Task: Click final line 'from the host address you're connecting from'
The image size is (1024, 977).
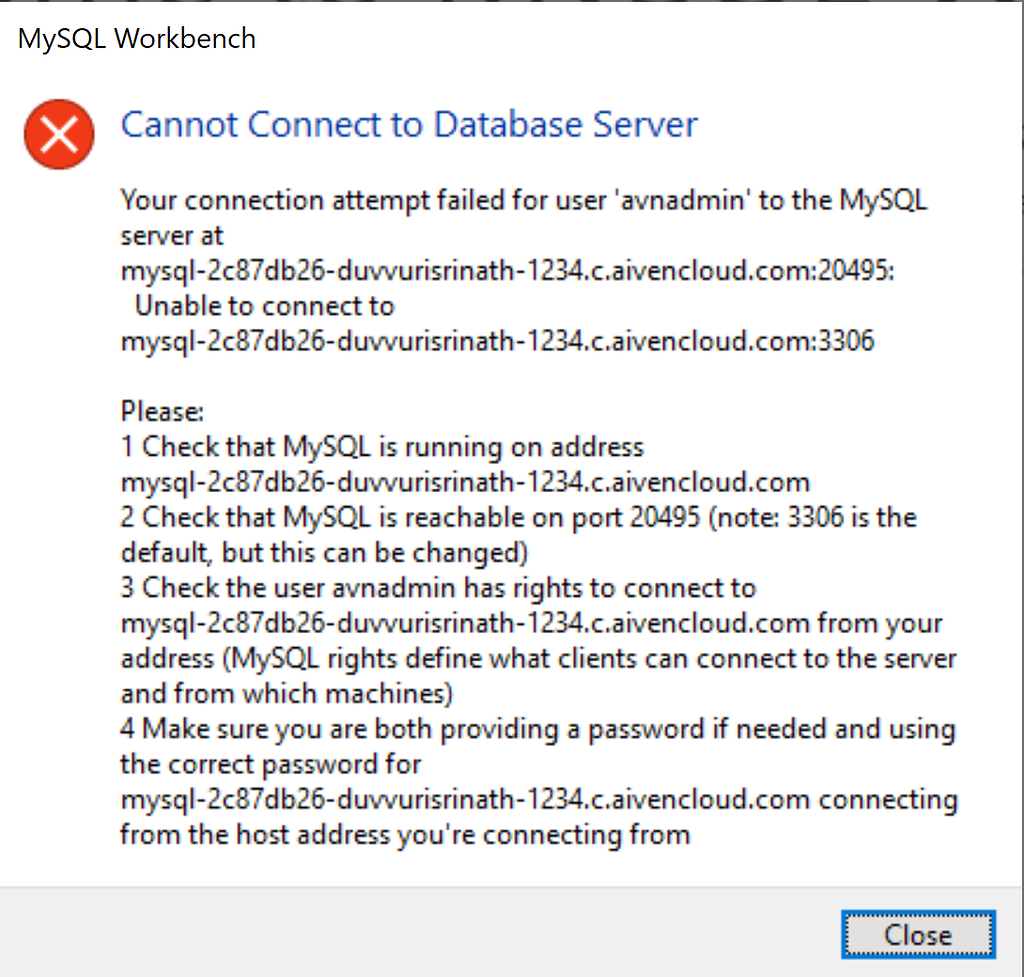Action: [406, 835]
